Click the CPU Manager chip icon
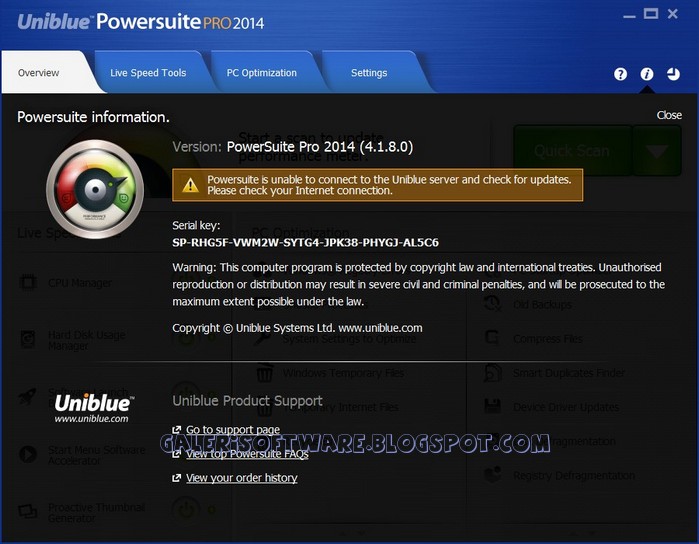 coord(28,282)
